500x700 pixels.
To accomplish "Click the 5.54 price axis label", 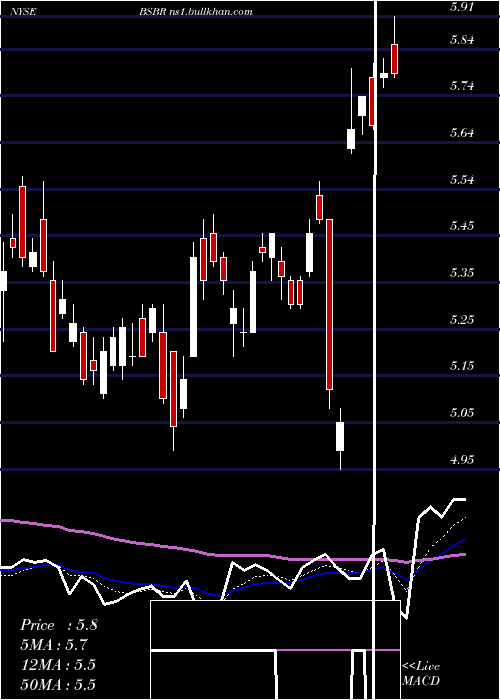I will coord(462,180).
